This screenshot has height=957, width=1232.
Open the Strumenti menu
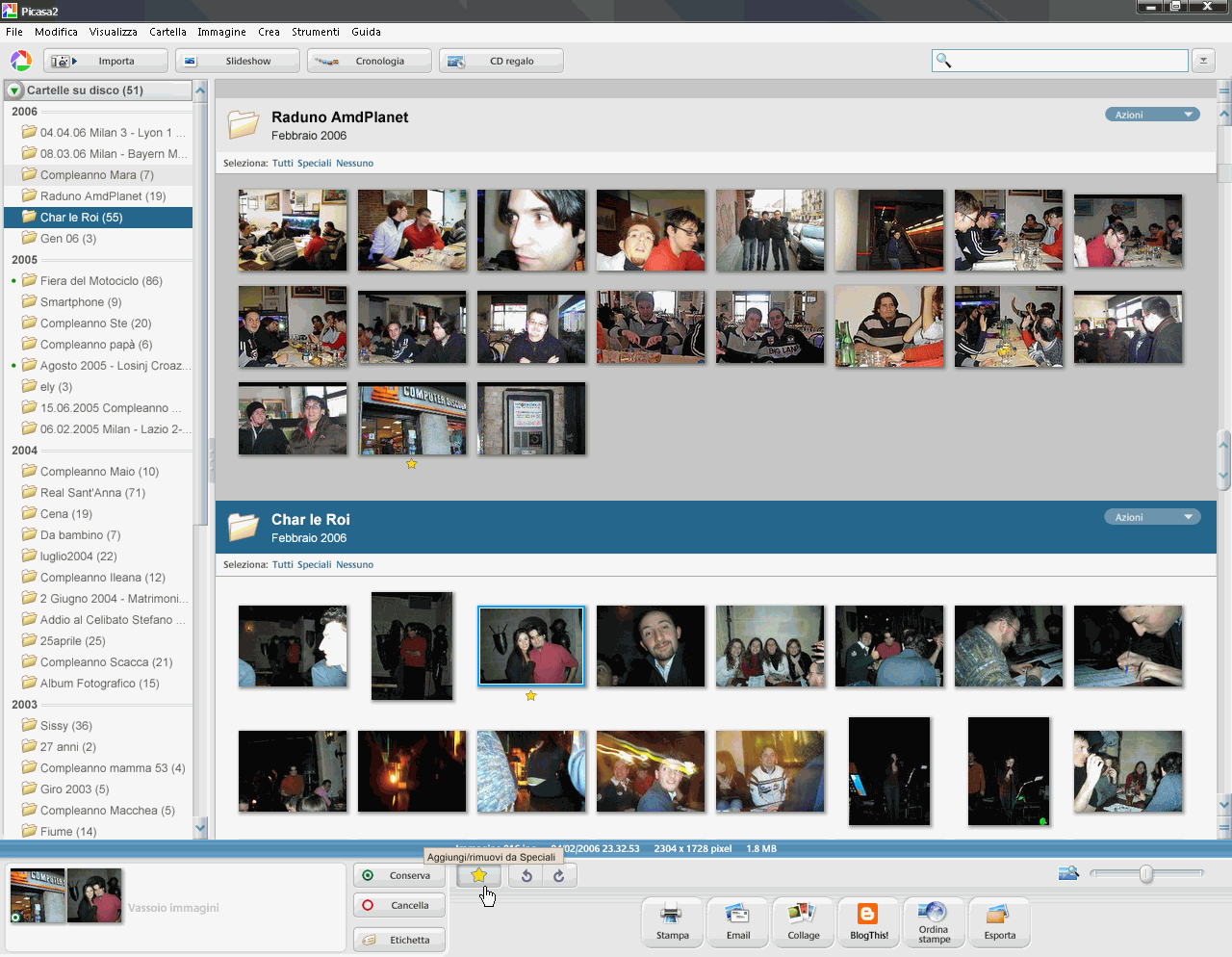(316, 32)
